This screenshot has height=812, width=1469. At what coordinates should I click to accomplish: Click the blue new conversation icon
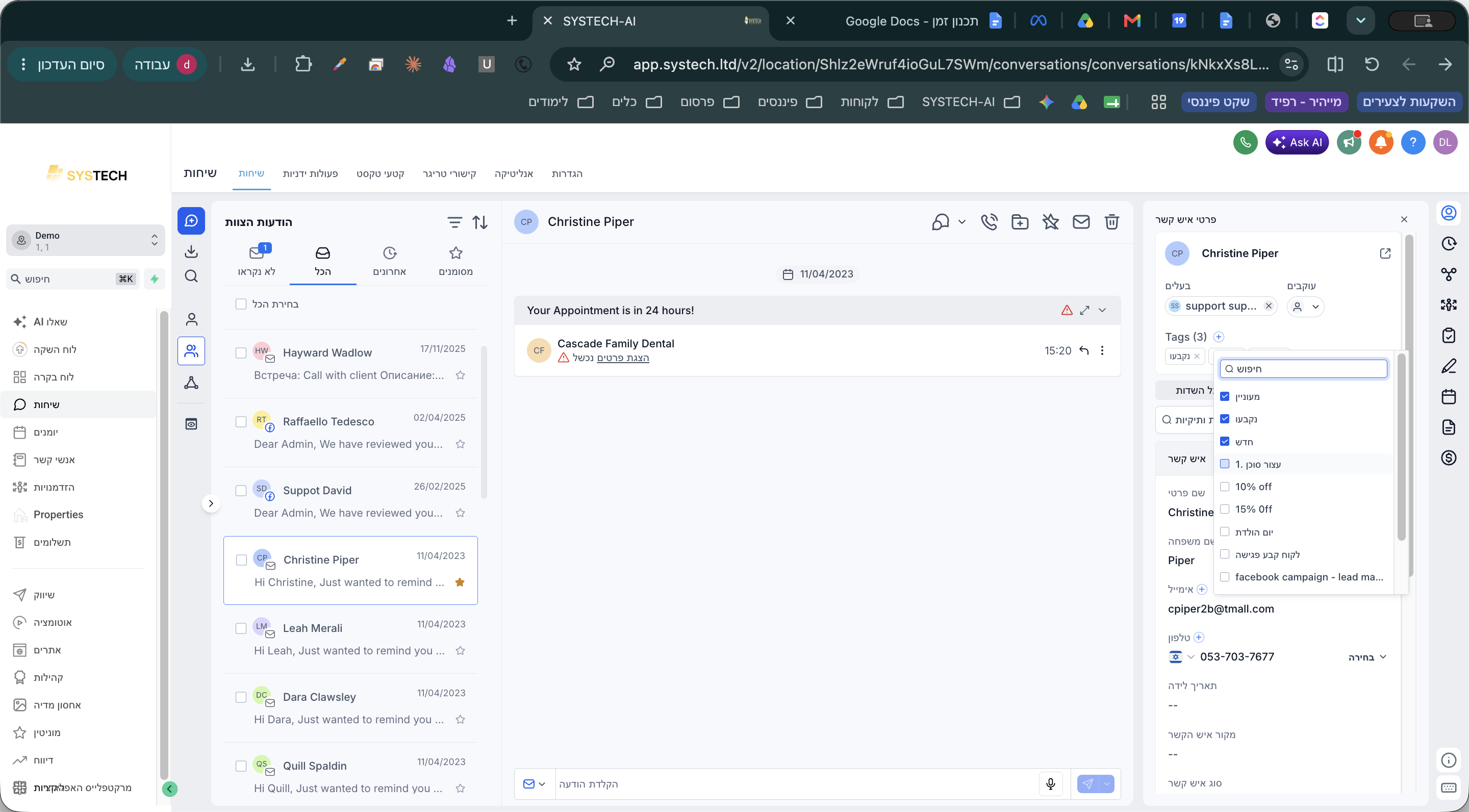click(x=191, y=221)
